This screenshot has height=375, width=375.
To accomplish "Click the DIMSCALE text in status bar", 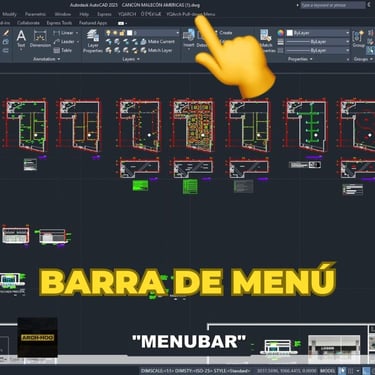I will pos(196,371).
